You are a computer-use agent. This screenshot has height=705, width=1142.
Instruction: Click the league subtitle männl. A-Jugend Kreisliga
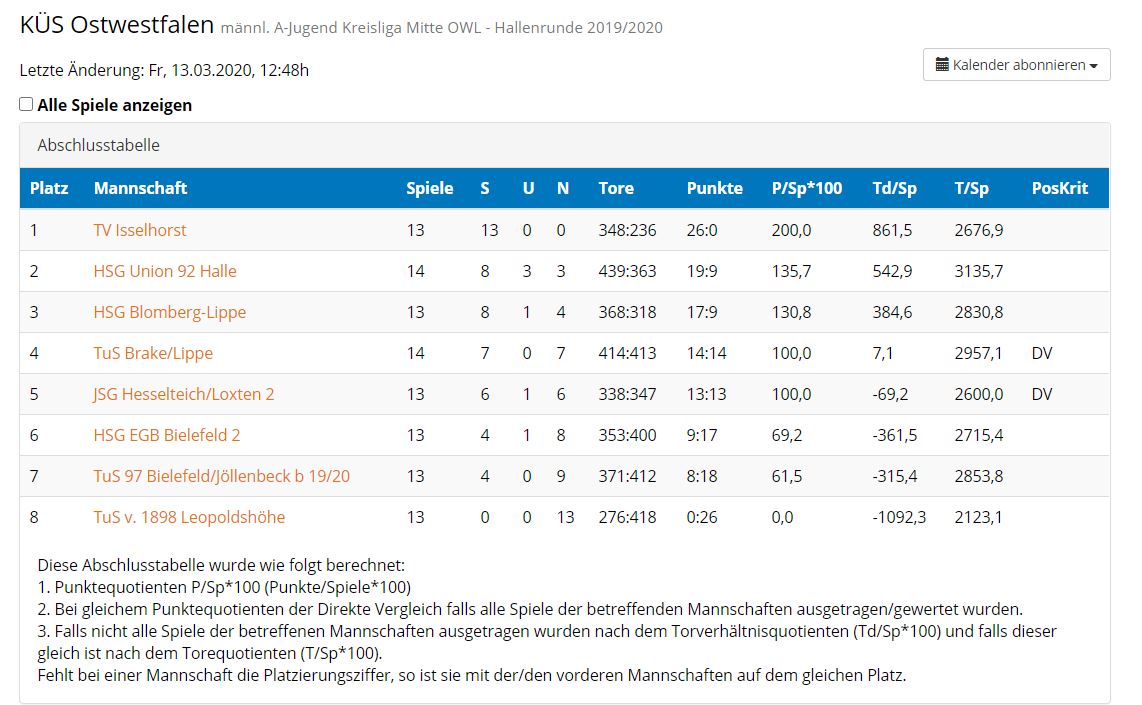click(x=441, y=28)
